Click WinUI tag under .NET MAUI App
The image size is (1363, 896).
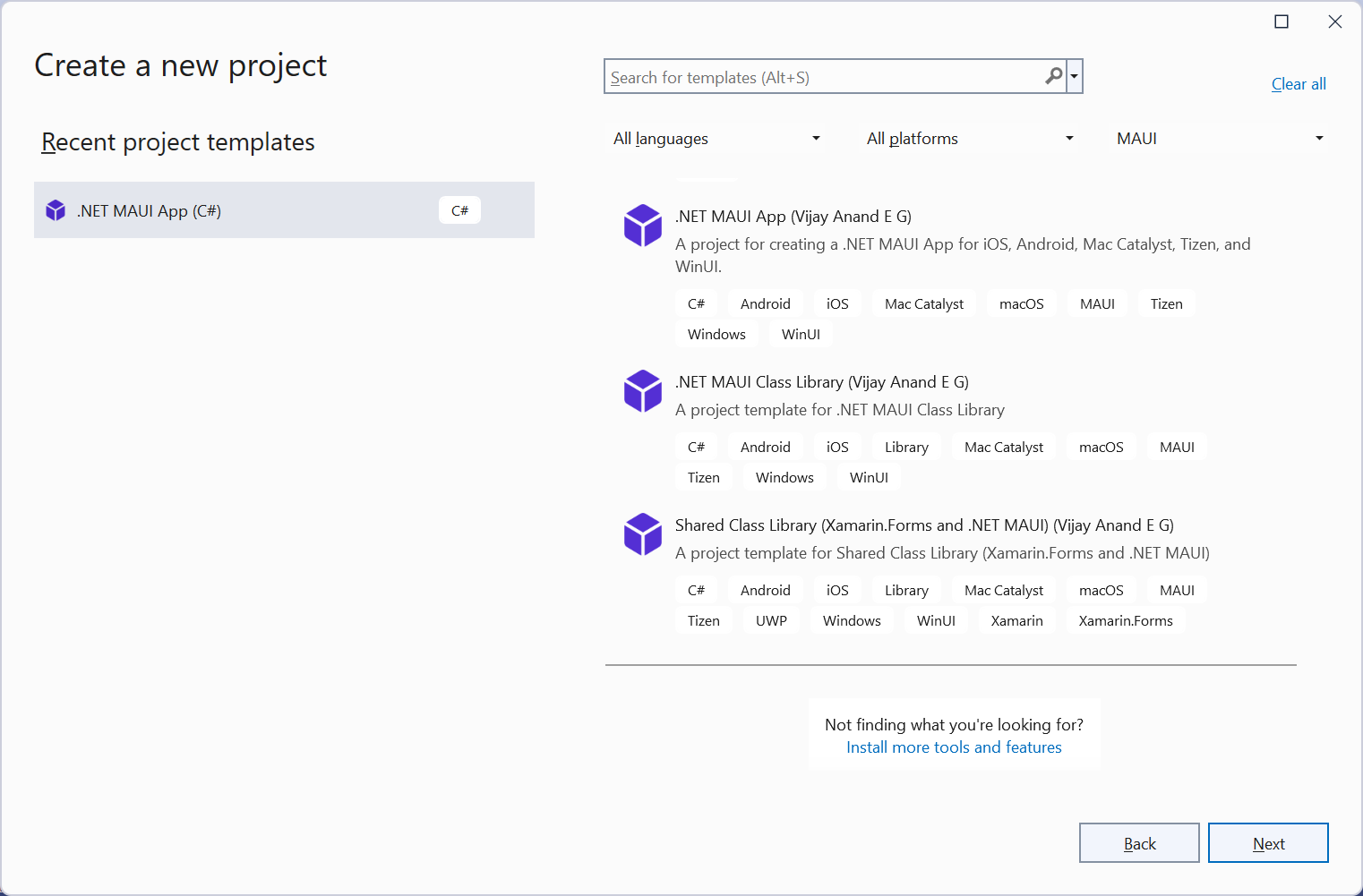tap(801, 335)
